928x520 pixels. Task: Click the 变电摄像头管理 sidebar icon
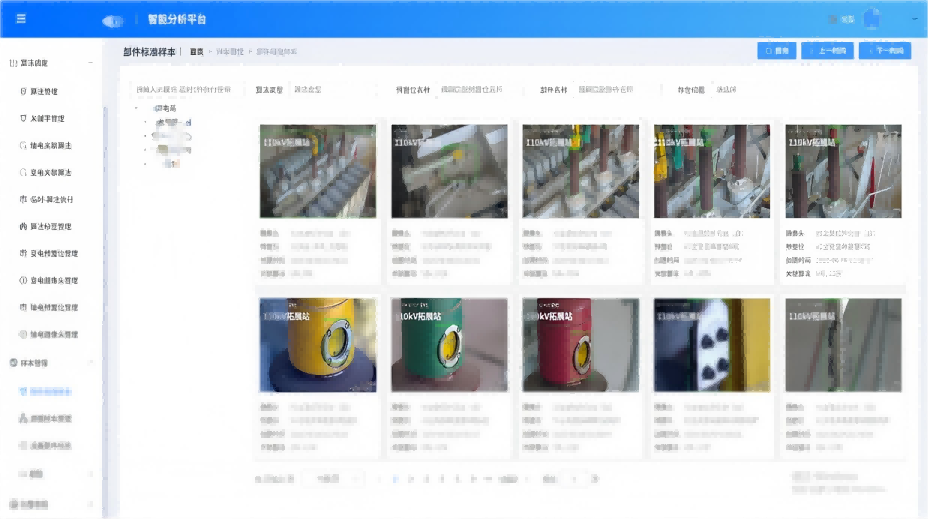[23, 280]
